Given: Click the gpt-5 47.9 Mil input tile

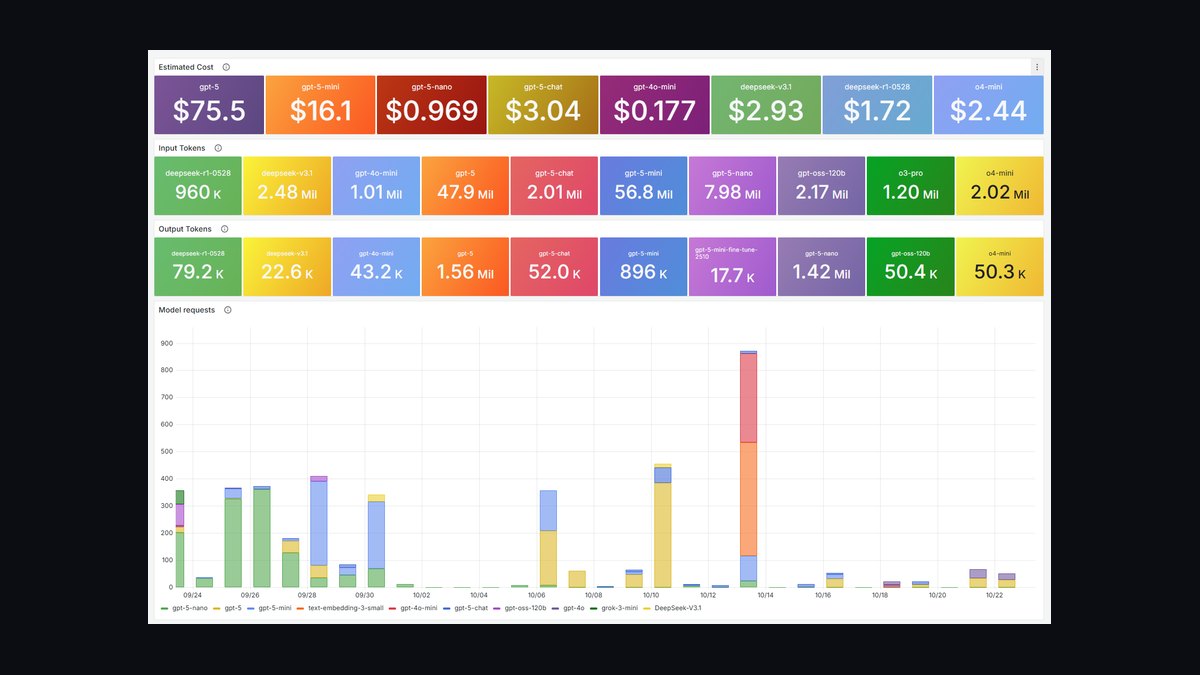Looking at the screenshot, I should pos(465,186).
